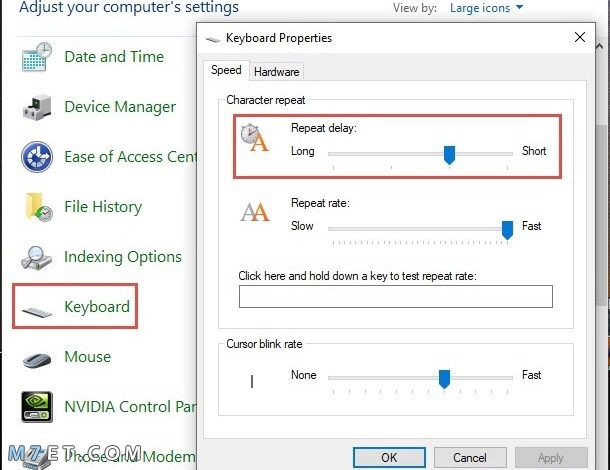The width and height of the screenshot is (610, 470).
Task: Open the Date and Time icon
Action: [x=37, y=57]
